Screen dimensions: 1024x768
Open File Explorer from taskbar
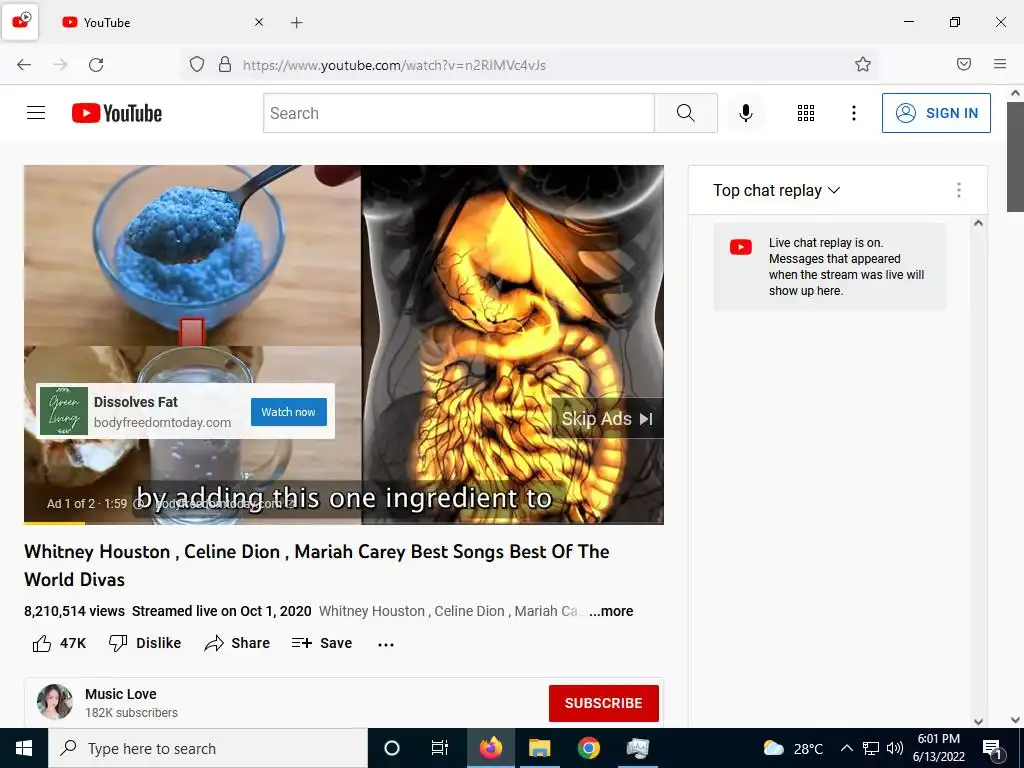point(539,748)
